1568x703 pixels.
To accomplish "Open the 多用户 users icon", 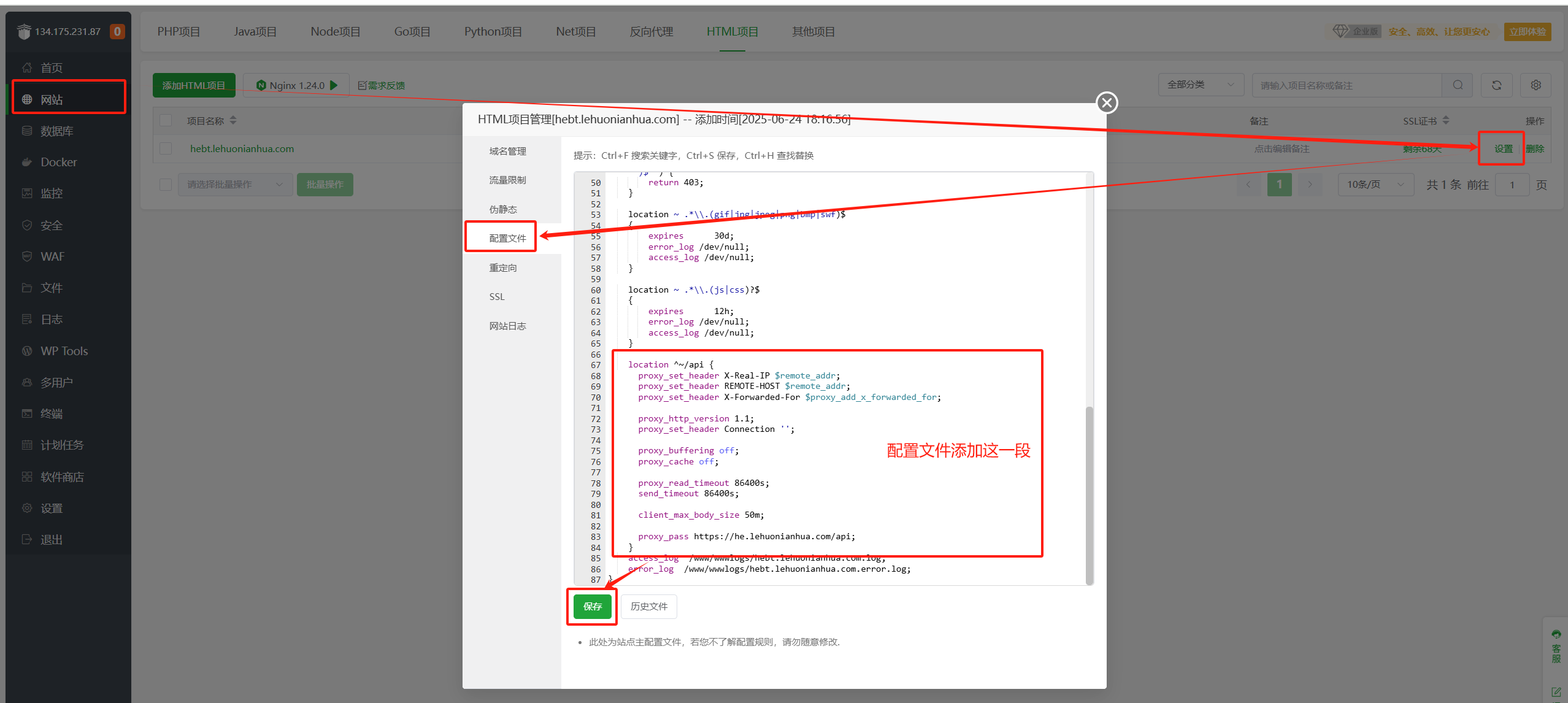I will pyautogui.click(x=27, y=382).
